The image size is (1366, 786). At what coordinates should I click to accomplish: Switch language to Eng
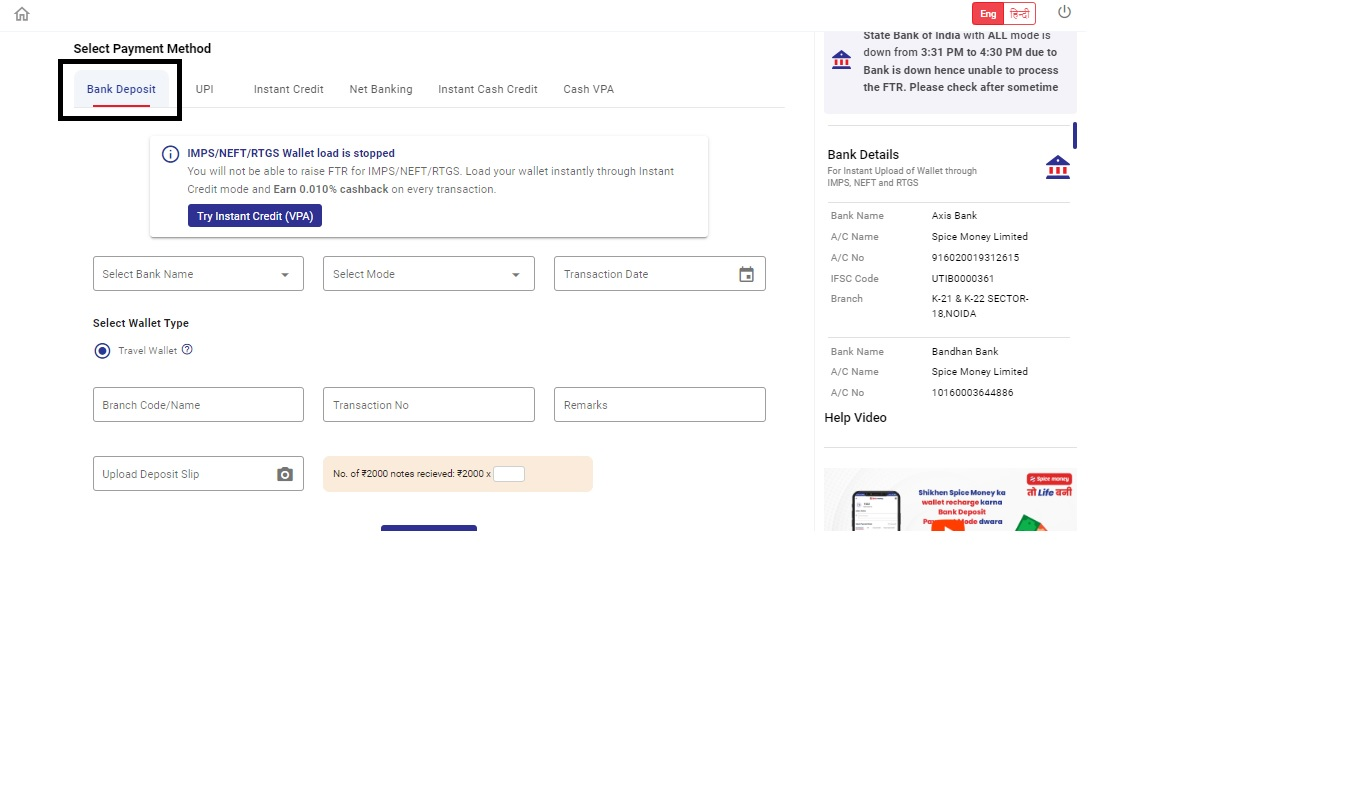point(988,13)
